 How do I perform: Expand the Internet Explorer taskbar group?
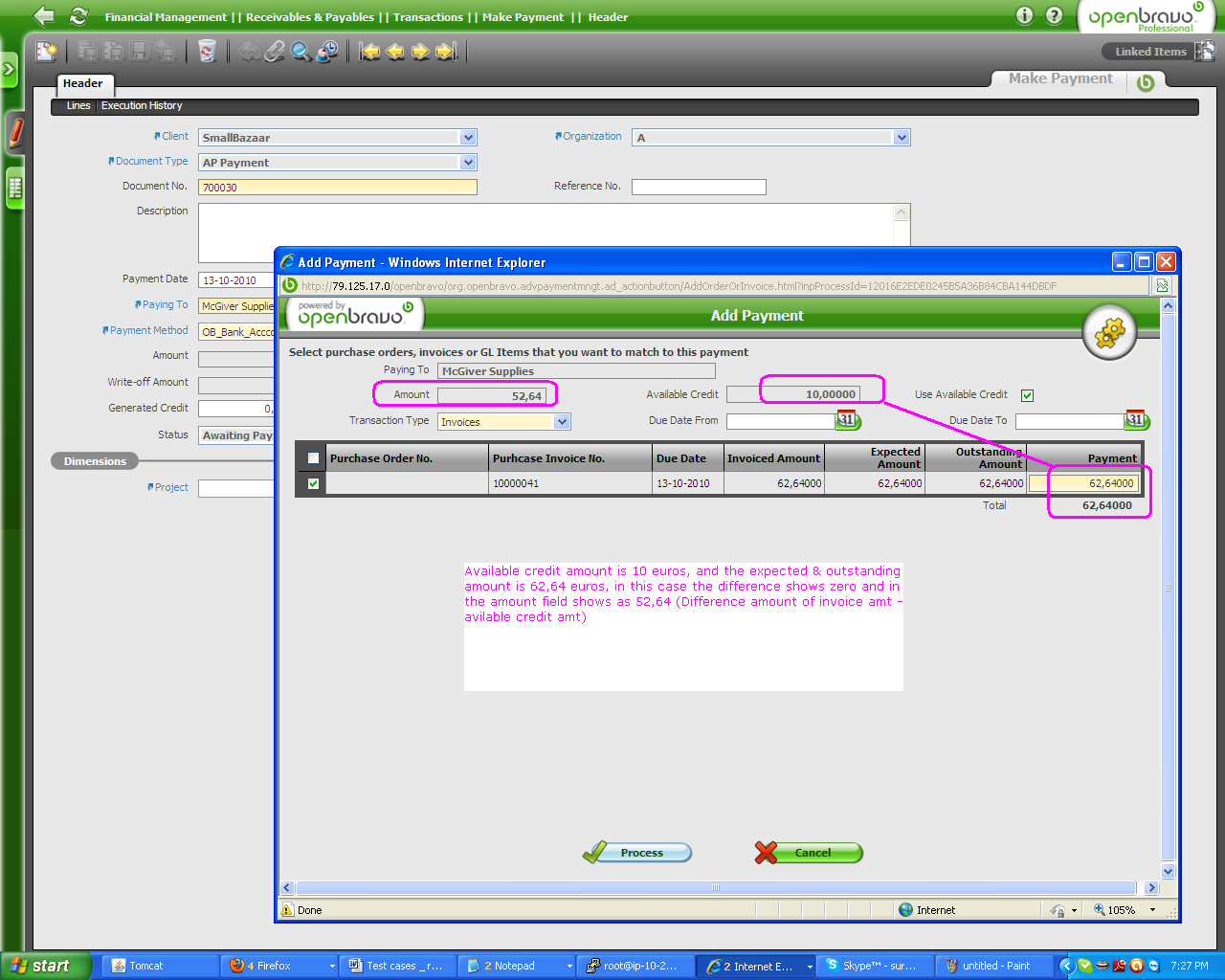tap(810, 967)
